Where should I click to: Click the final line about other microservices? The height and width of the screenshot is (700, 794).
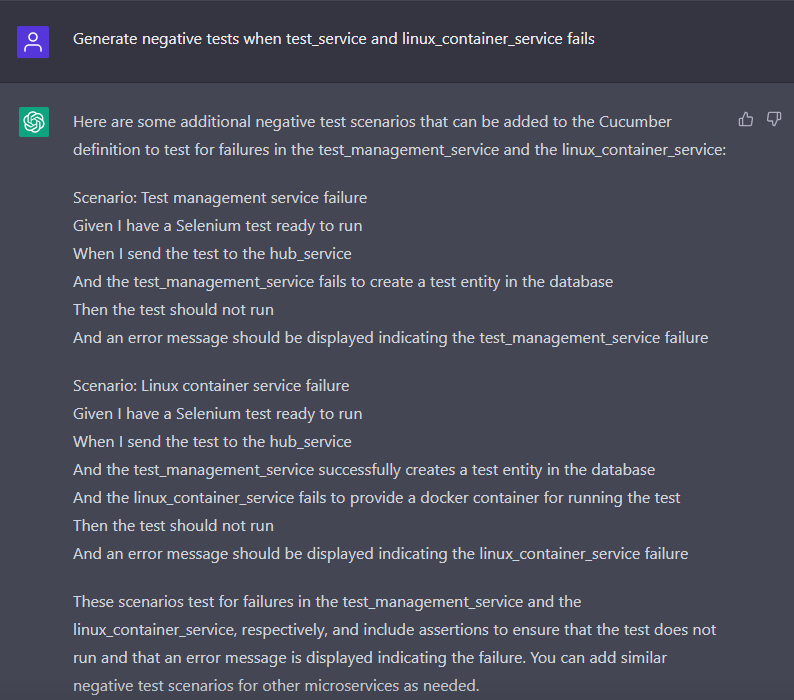[276, 685]
